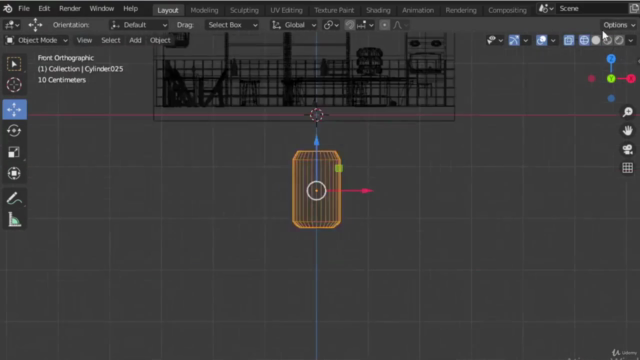Click the pan hand viewport icon
640x360 pixels.
point(627,131)
